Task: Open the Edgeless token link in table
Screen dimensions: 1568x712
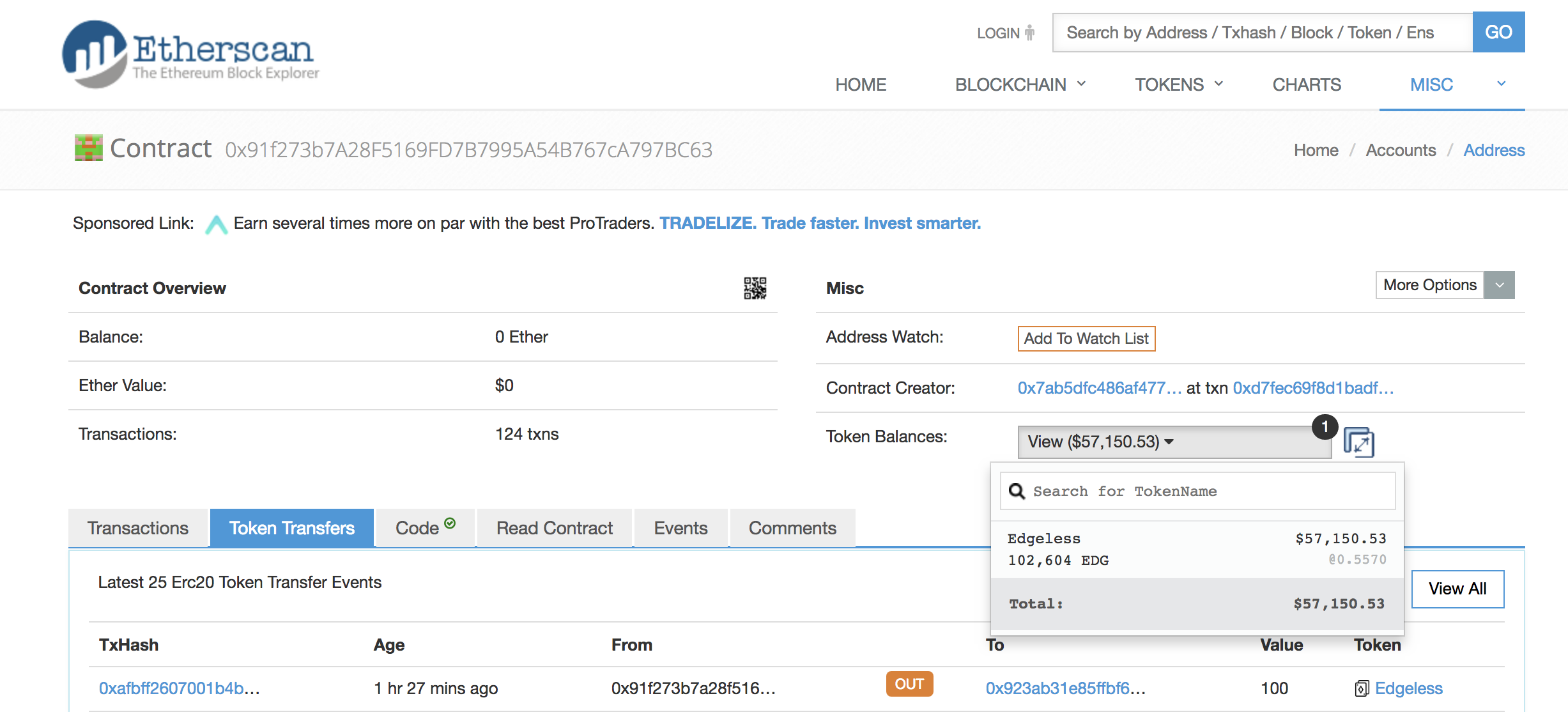Action: coord(1408,688)
